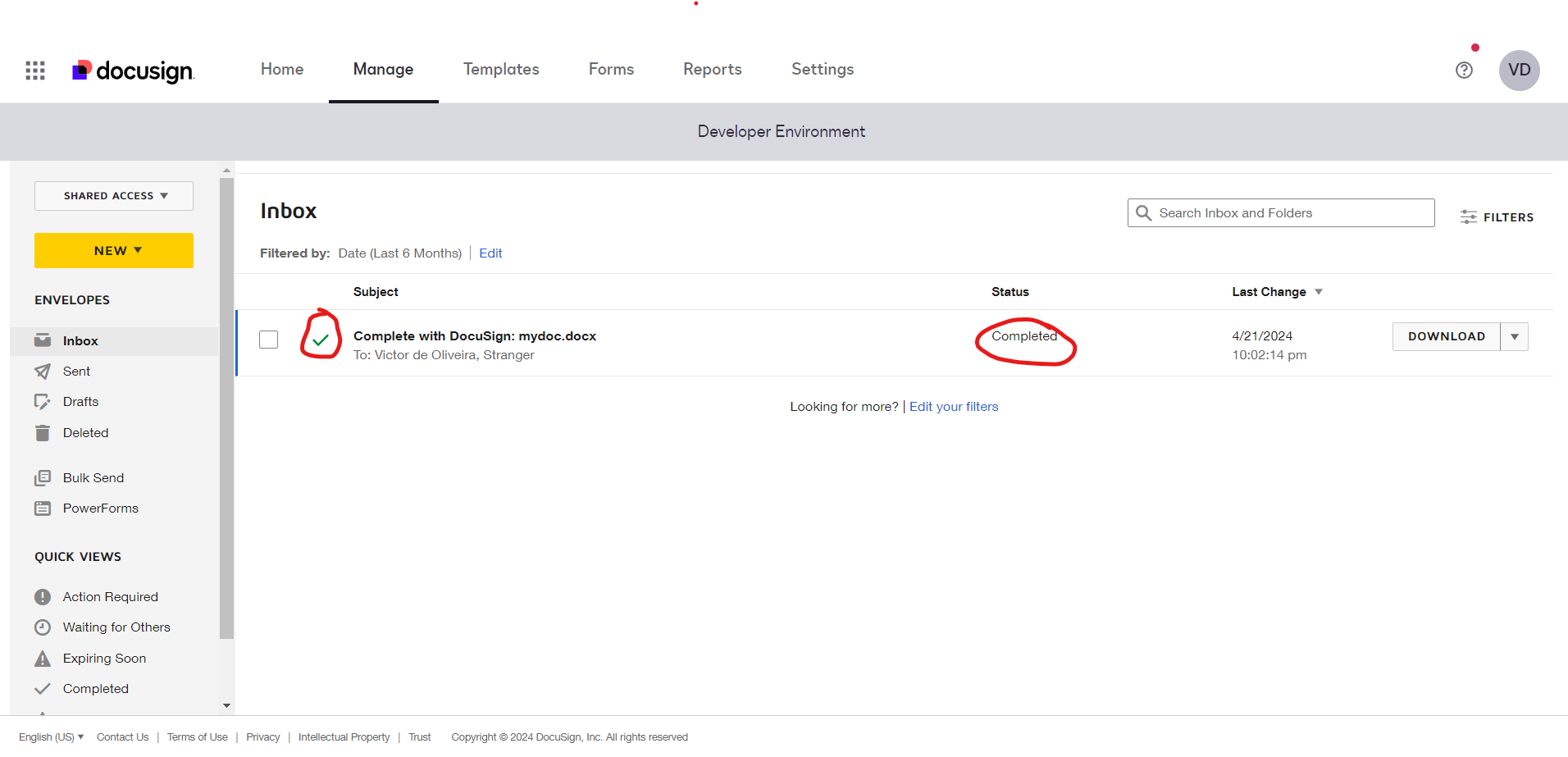Open the VD user avatar menu
Image resolution: width=1568 pixels, height=757 pixels.
tap(1519, 71)
